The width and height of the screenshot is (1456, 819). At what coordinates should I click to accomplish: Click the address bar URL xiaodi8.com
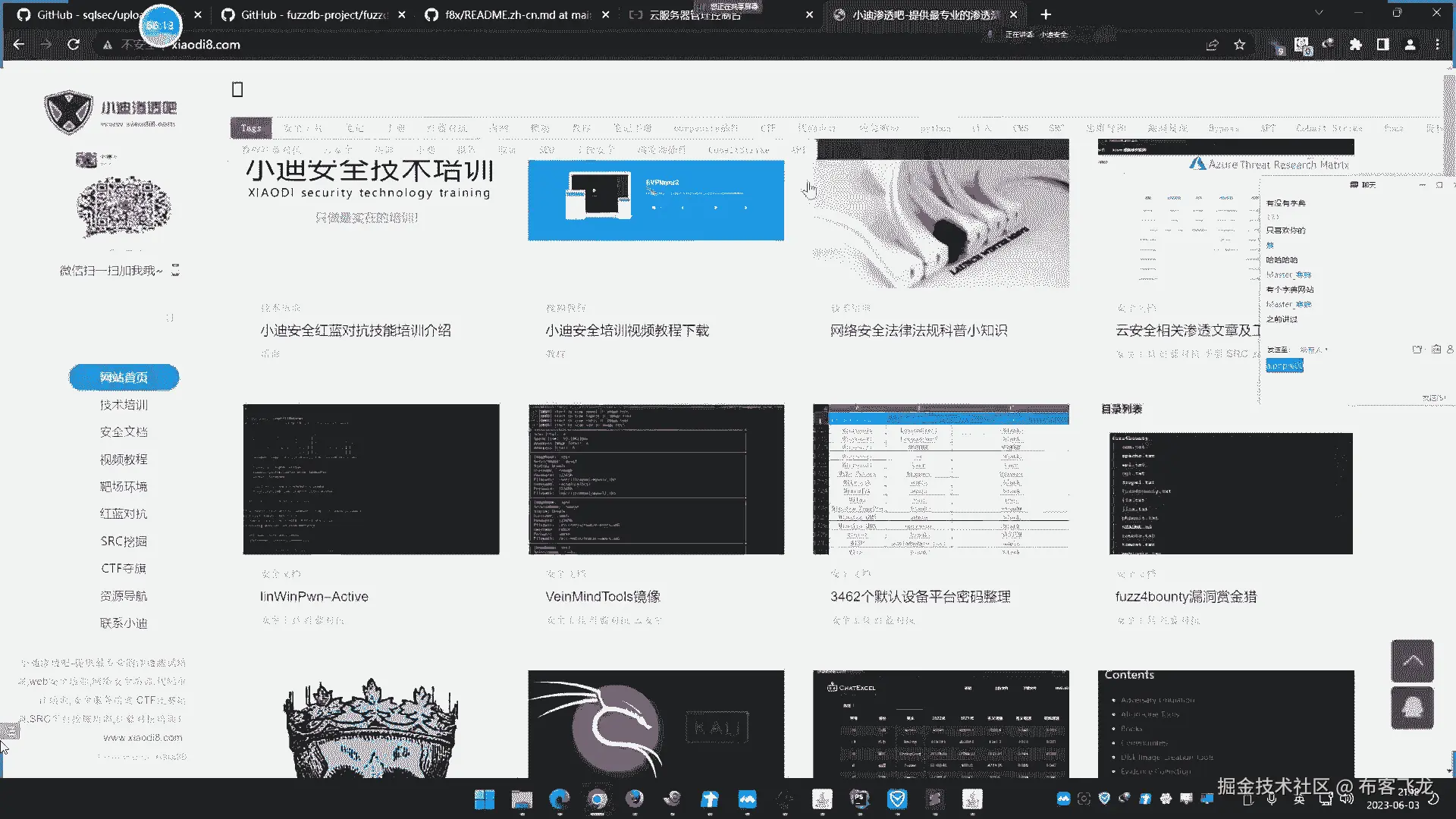206,45
